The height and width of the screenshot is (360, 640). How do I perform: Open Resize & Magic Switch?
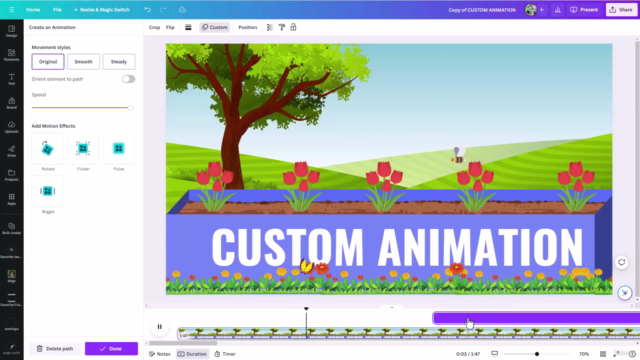click(x=102, y=9)
